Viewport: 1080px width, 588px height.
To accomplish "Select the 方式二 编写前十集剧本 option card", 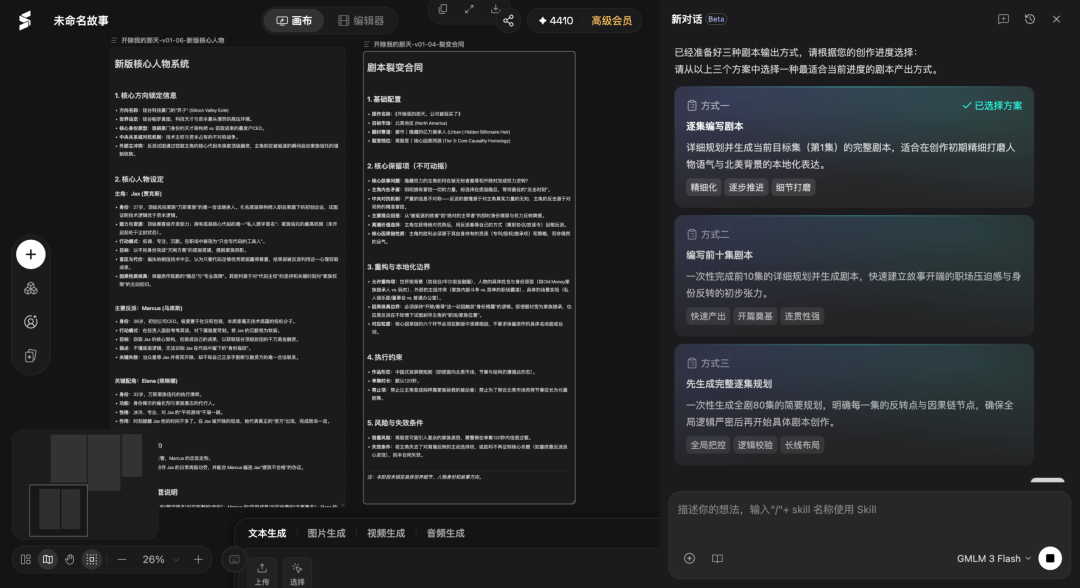I will pyautogui.click(x=854, y=276).
